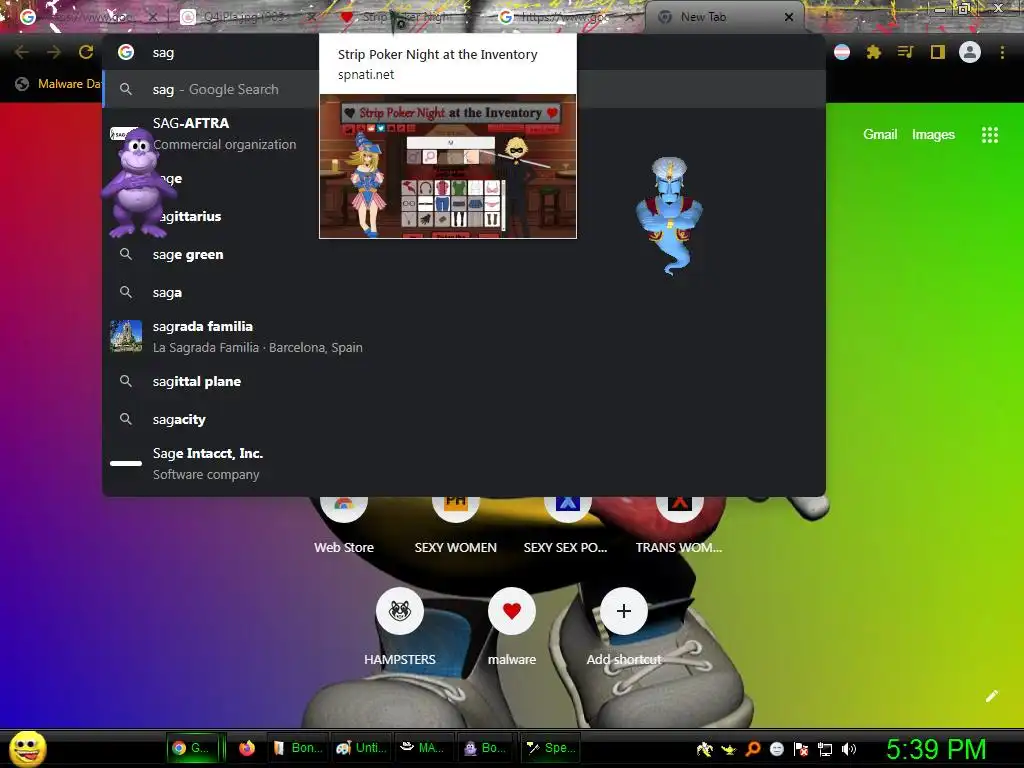Open a new tab with the plus button
This screenshot has width=1024, height=768.
[826, 17]
